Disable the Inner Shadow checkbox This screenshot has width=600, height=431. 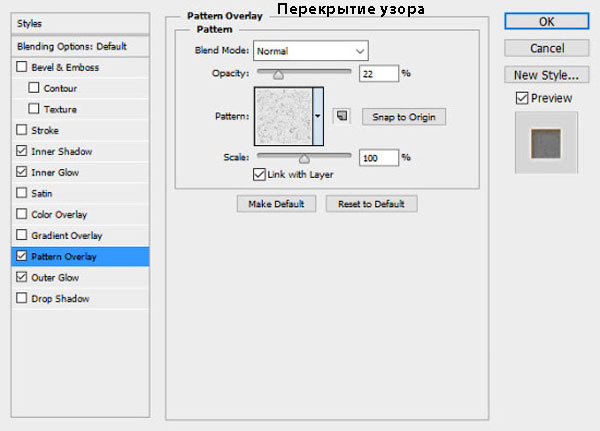(x=21, y=151)
